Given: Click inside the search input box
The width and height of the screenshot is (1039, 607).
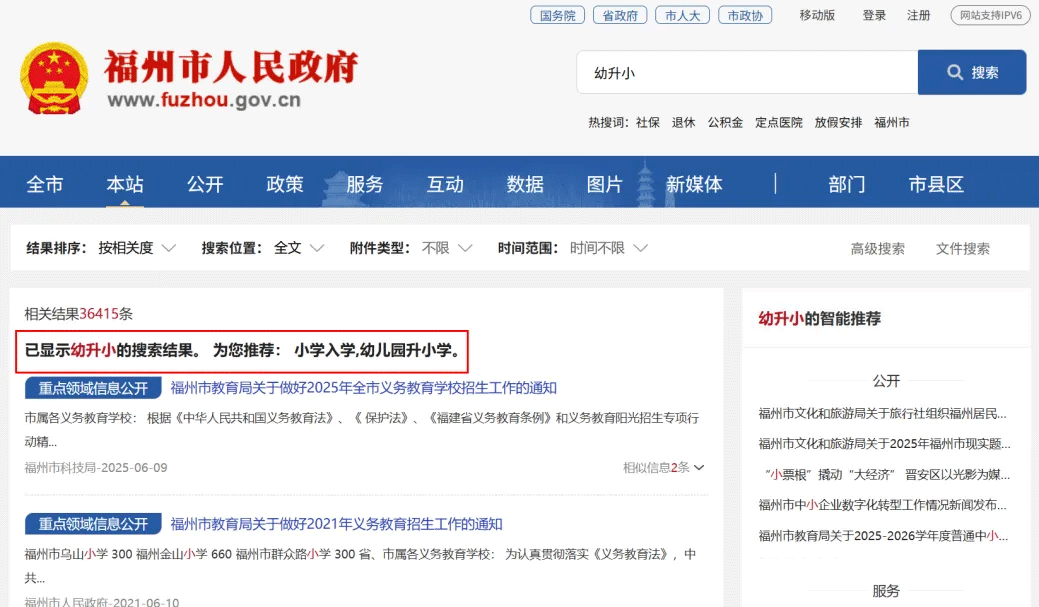Looking at the screenshot, I should (x=745, y=71).
